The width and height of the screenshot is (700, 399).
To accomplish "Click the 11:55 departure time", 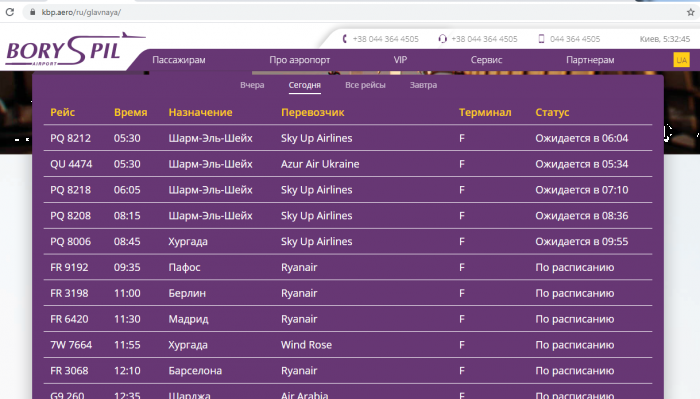I will tap(127, 345).
